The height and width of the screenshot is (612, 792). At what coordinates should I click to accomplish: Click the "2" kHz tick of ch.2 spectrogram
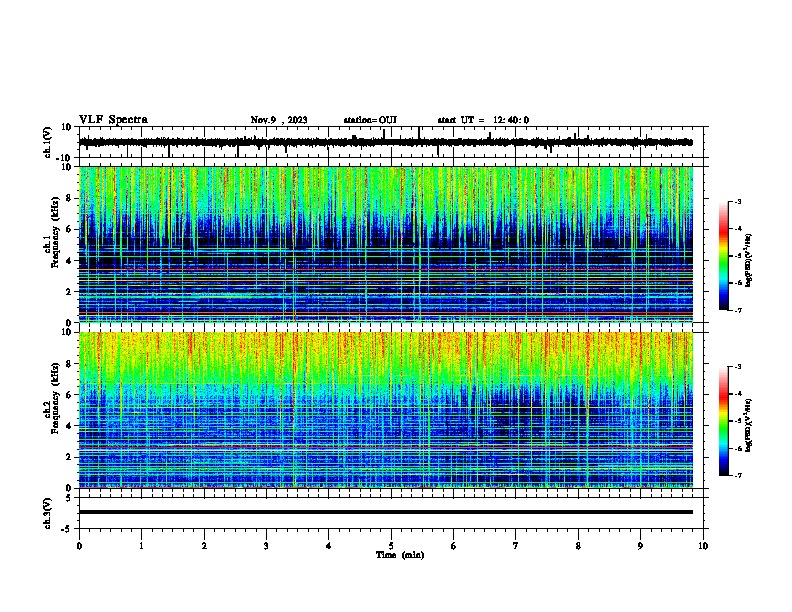click(x=70, y=457)
